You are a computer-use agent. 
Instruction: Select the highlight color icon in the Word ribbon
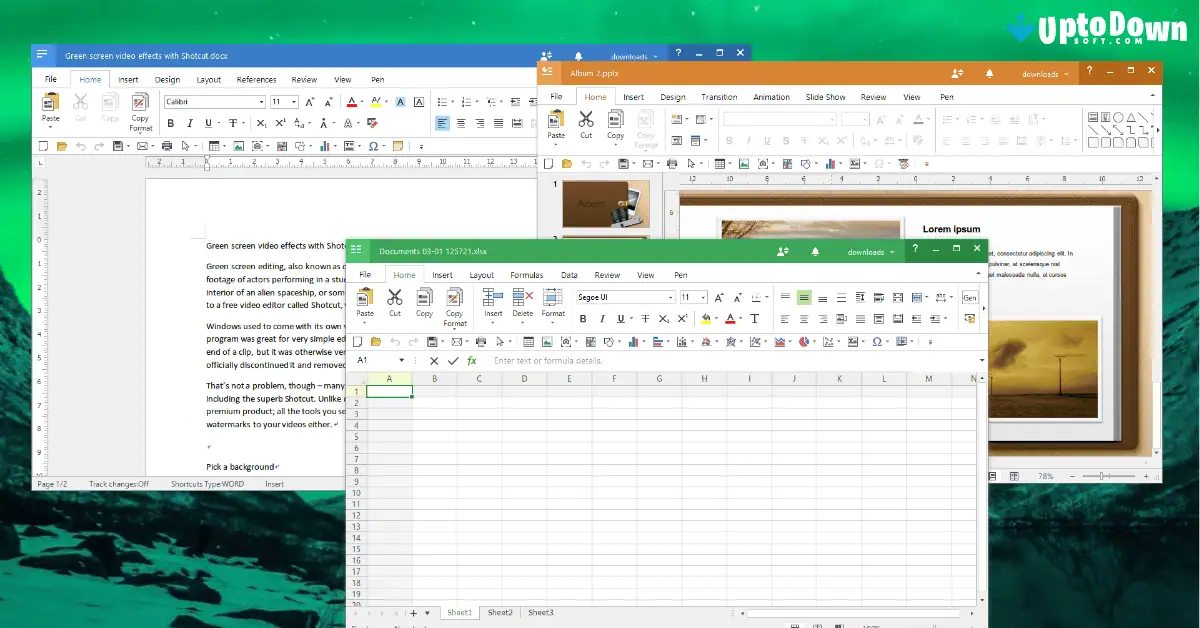click(x=375, y=102)
